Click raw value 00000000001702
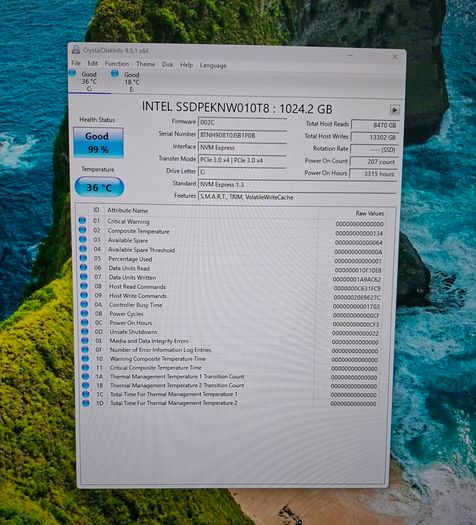 click(356, 306)
